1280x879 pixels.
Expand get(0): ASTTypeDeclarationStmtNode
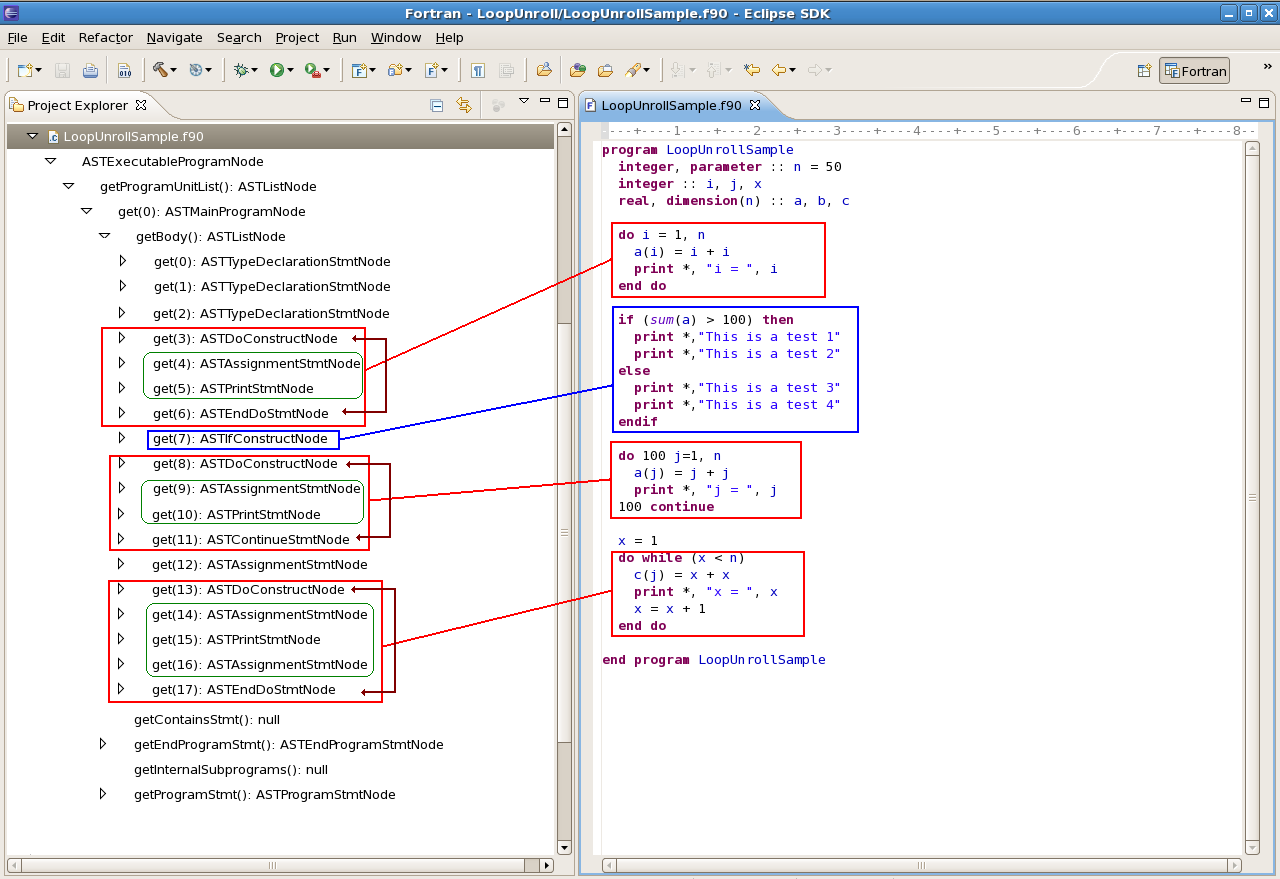click(x=122, y=261)
